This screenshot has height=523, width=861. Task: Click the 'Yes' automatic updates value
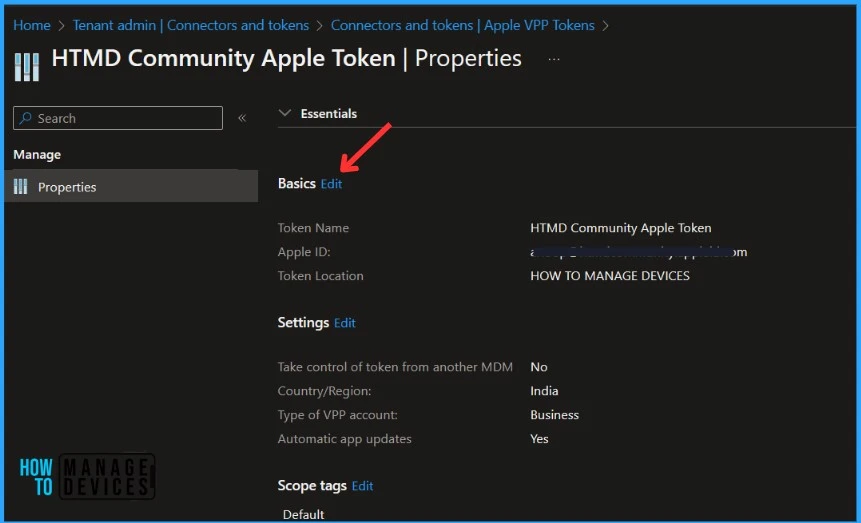(539, 439)
